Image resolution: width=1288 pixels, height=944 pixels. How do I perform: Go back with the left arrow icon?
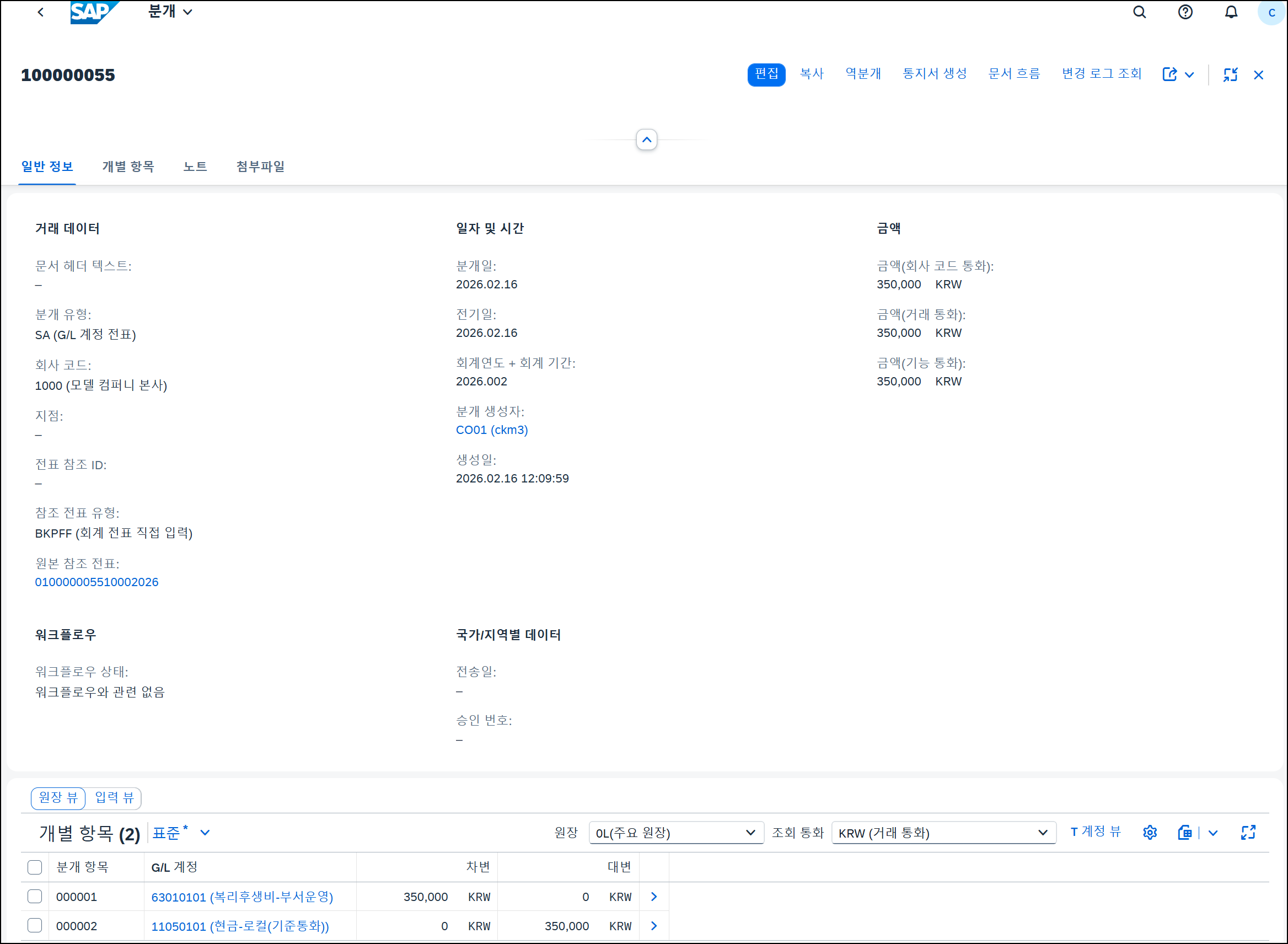pyautogui.click(x=41, y=12)
